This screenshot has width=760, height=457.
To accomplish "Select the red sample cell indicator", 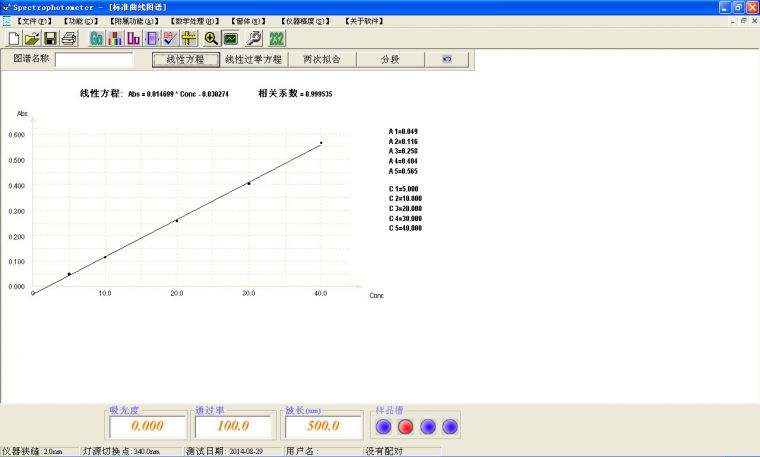I will tap(406, 427).
